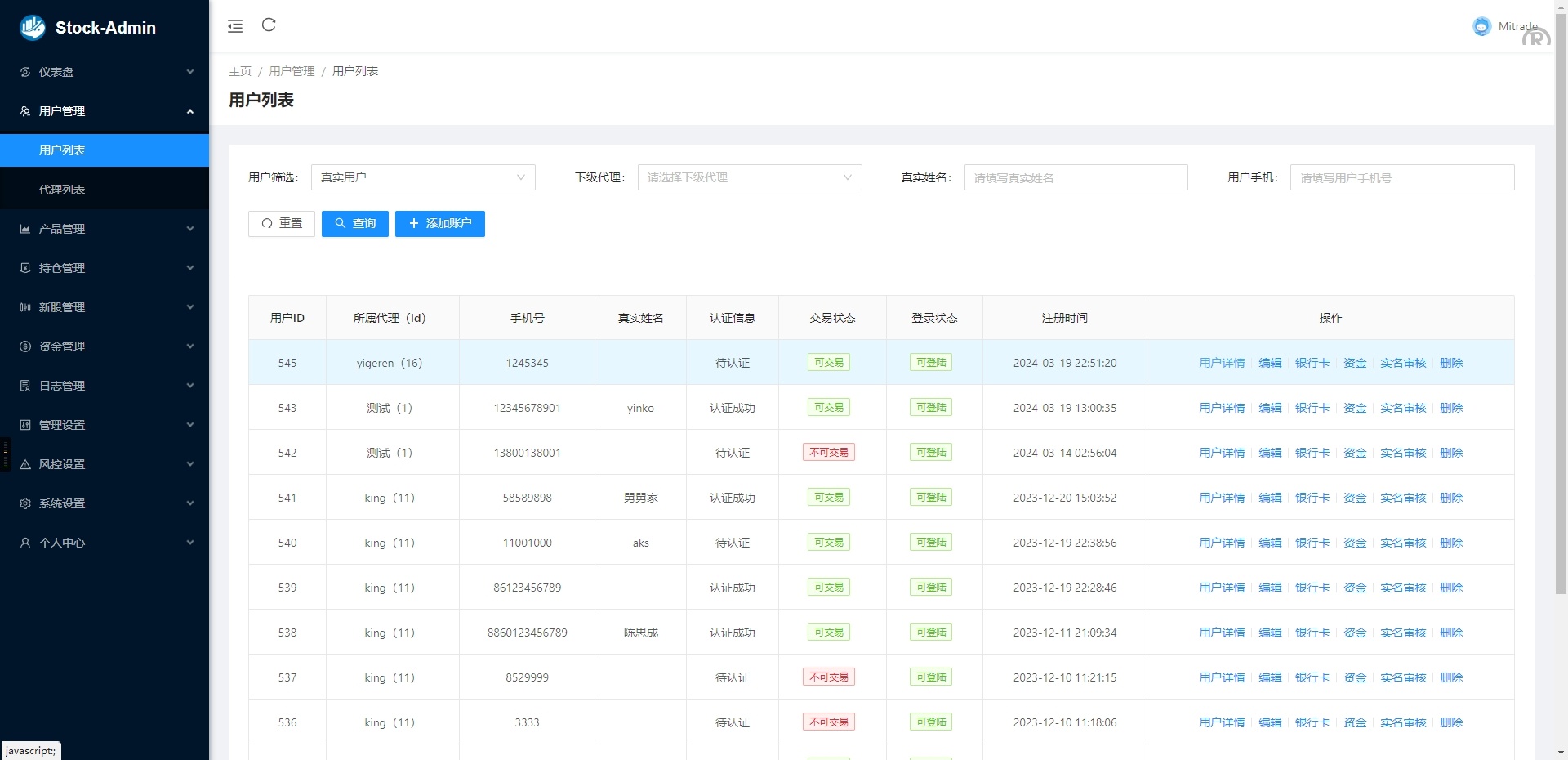Click the 仪表盘 dashboard icon in sidebar
This screenshot has width=1568, height=760.
[25, 72]
